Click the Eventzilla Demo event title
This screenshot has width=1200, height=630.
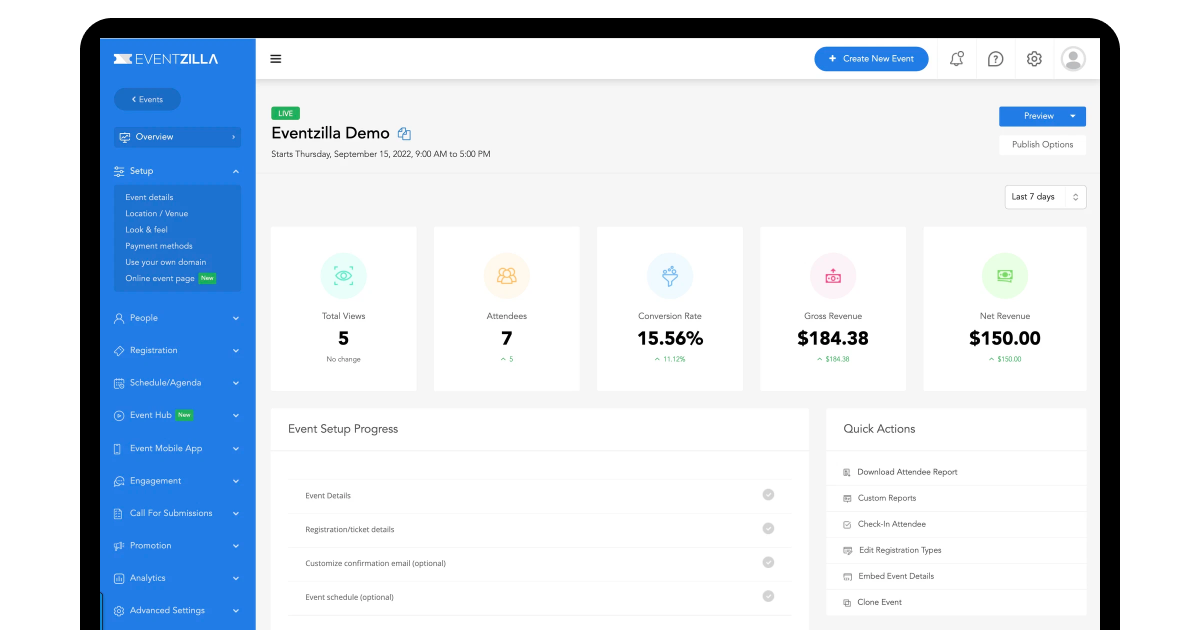[x=331, y=133]
